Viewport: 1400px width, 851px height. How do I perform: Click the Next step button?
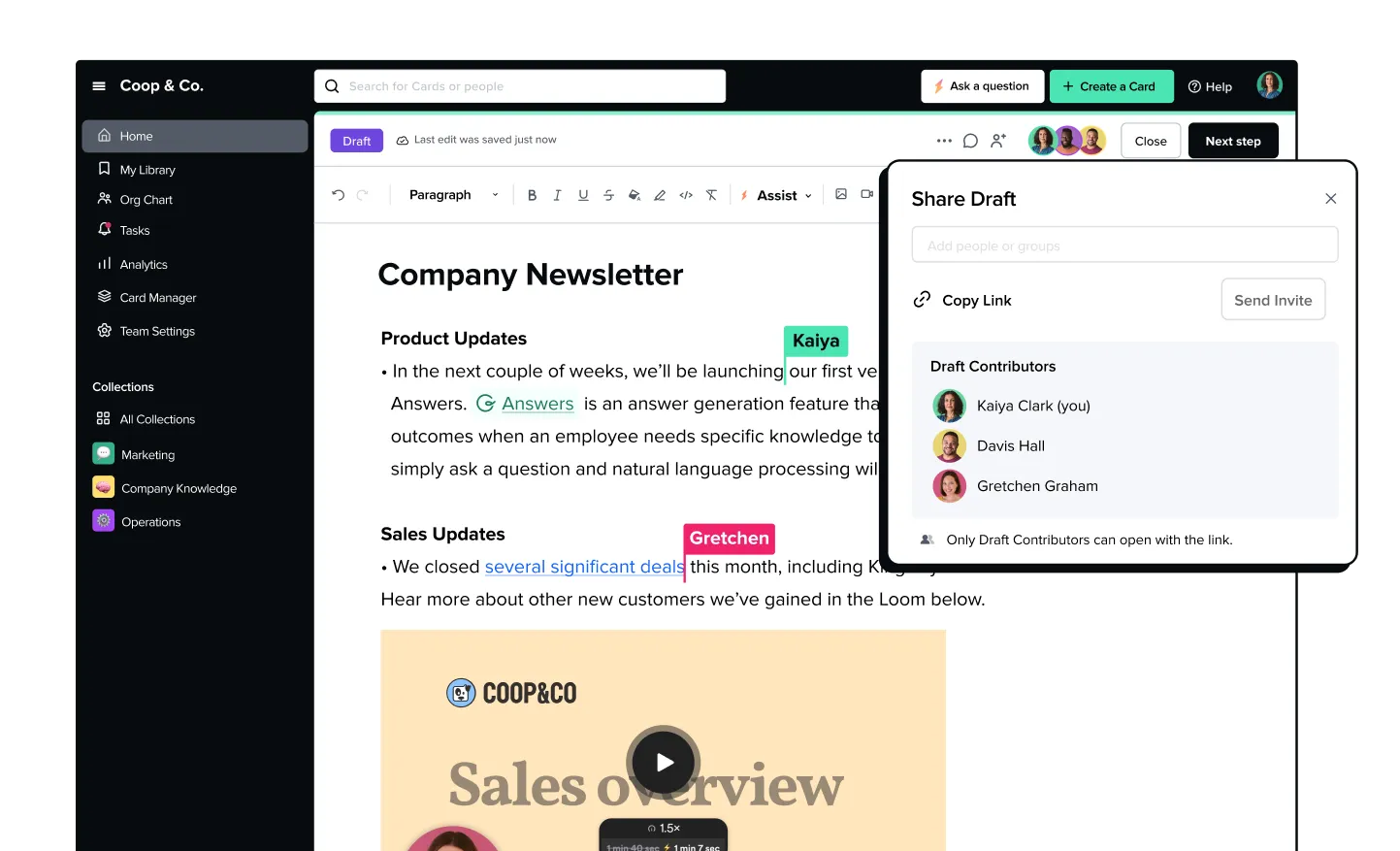(x=1233, y=141)
